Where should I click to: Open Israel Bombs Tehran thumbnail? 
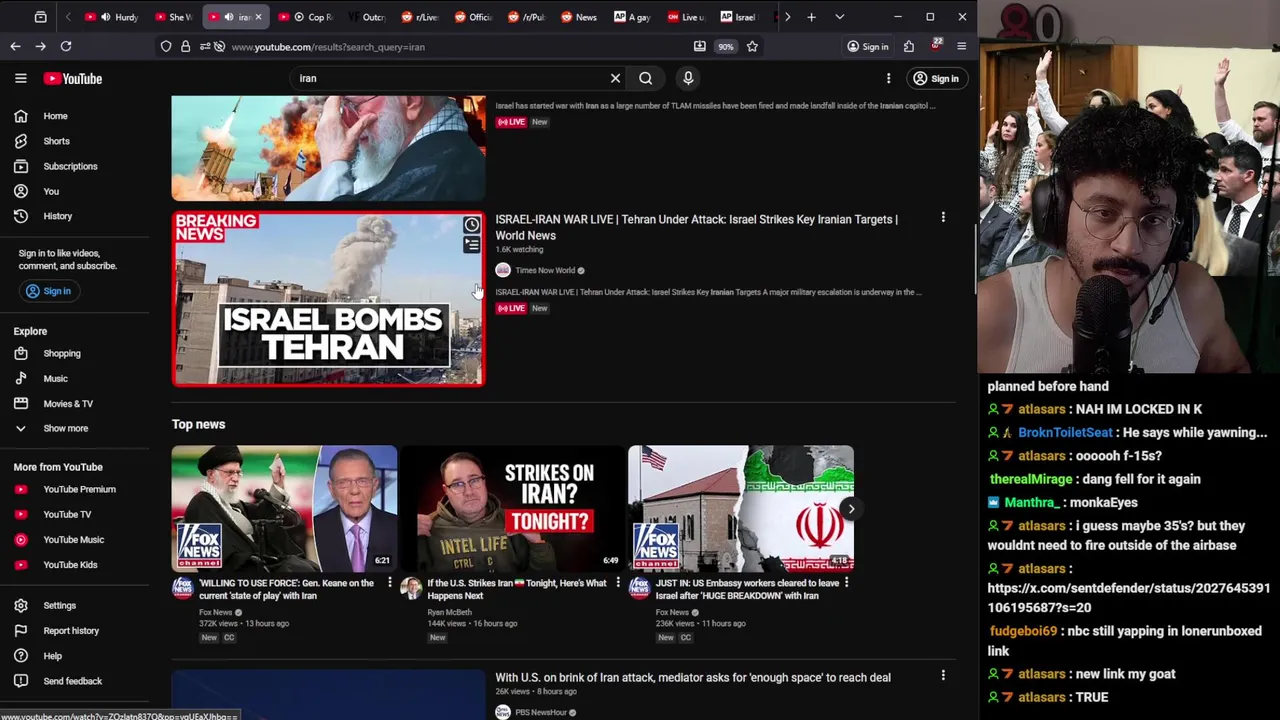click(x=328, y=298)
